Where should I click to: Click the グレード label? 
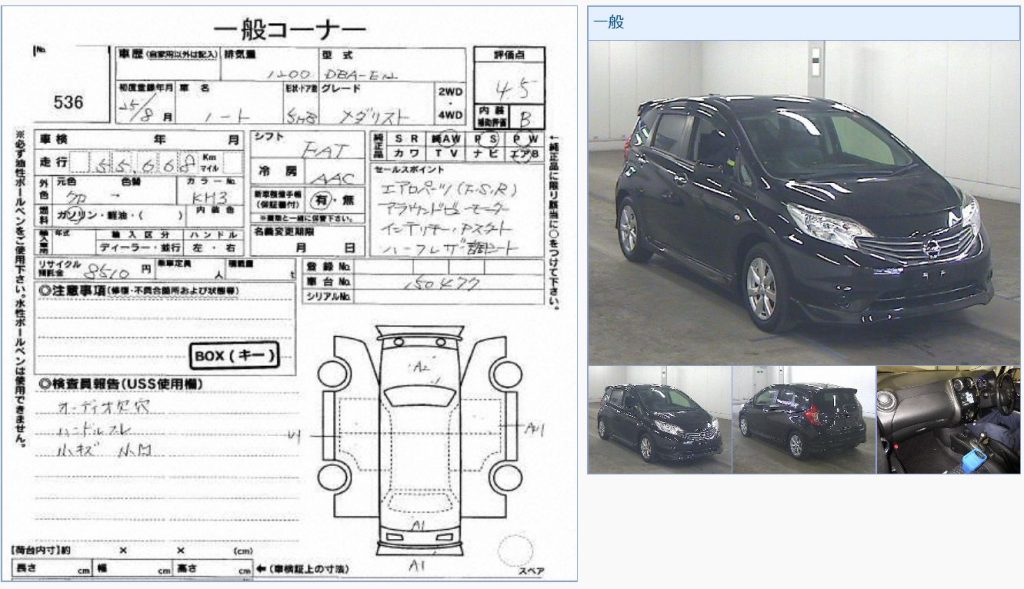[x=342, y=88]
